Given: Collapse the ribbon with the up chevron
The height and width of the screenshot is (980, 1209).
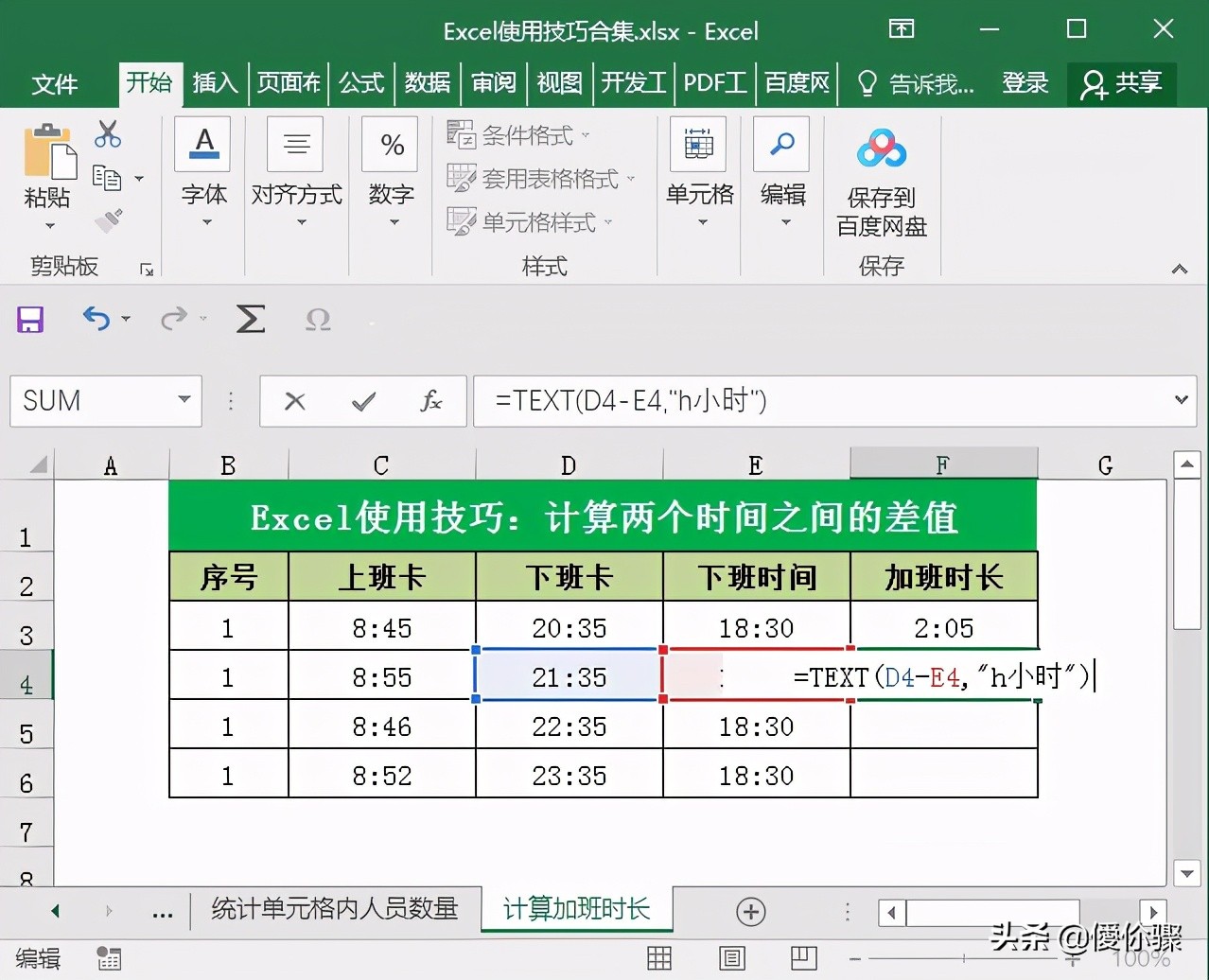Looking at the screenshot, I should pyautogui.click(x=1179, y=270).
